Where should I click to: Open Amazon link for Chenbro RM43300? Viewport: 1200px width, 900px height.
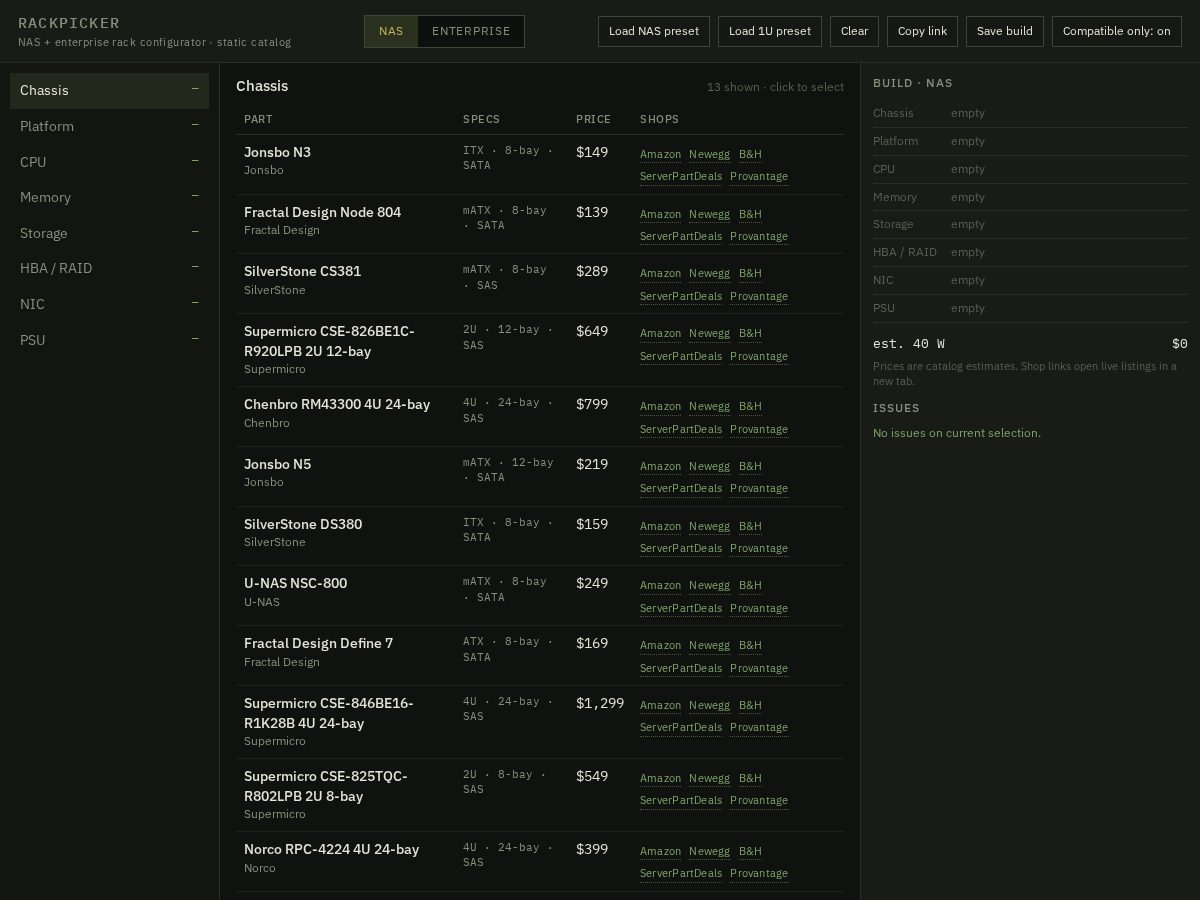click(x=660, y=406)
